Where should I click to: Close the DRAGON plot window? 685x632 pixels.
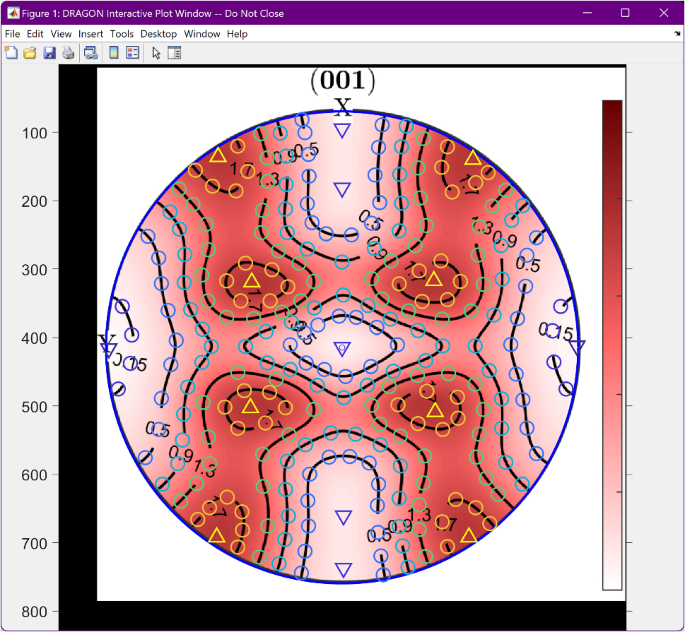tap(664, 13)
